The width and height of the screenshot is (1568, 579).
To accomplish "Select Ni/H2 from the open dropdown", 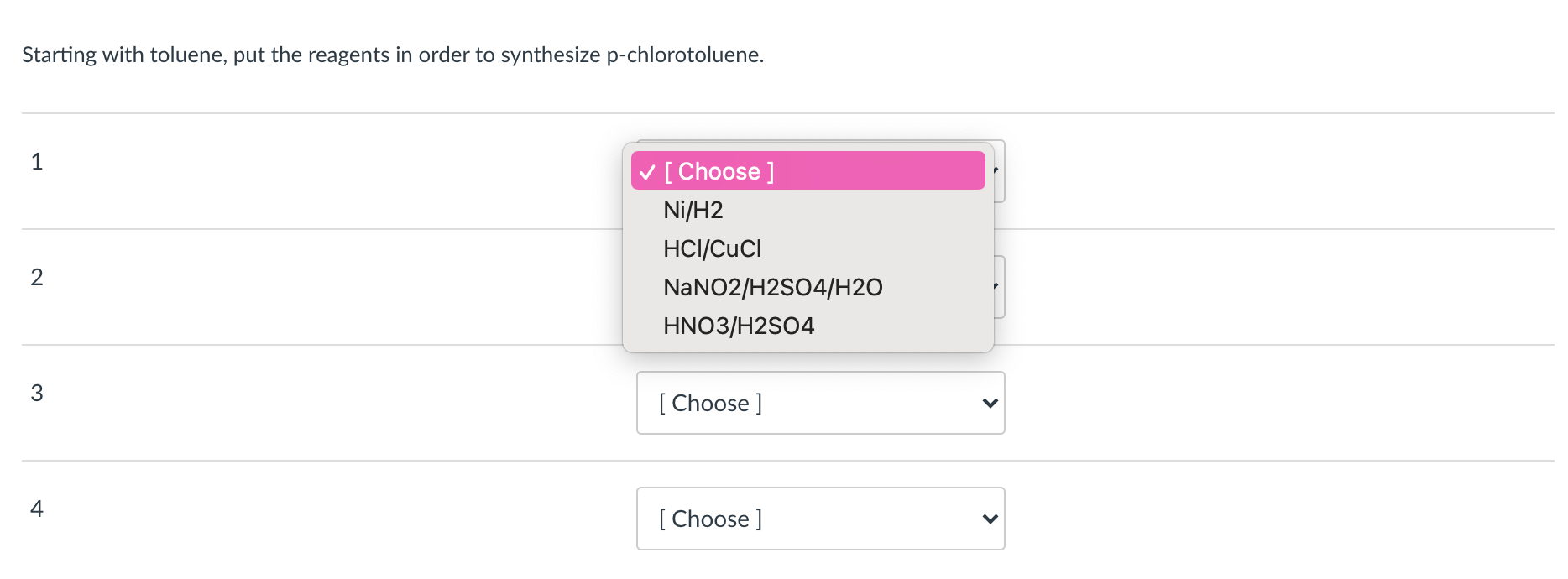I will 693,210.
